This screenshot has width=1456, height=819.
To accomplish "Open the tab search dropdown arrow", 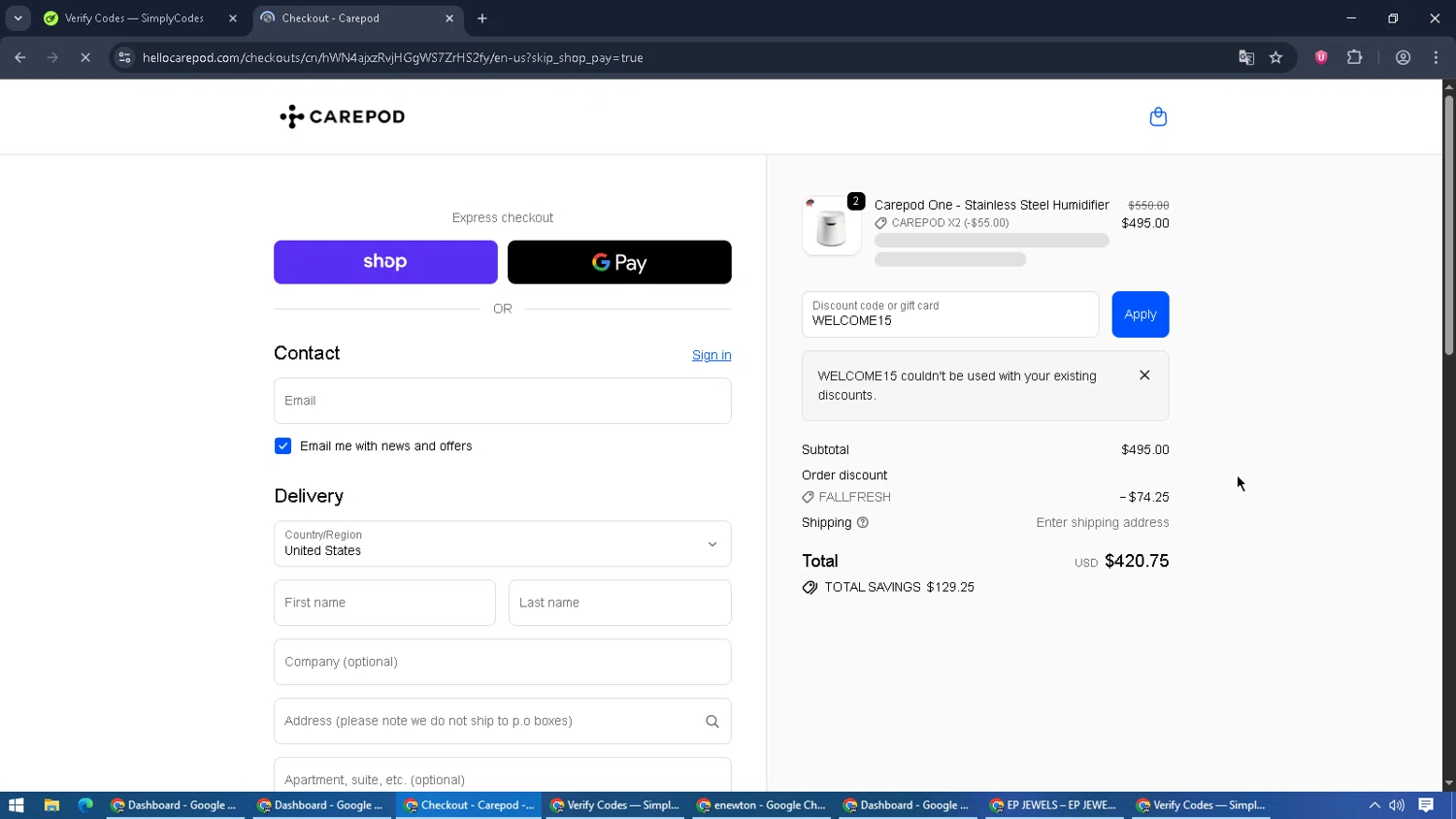I will tap(17, 17).
